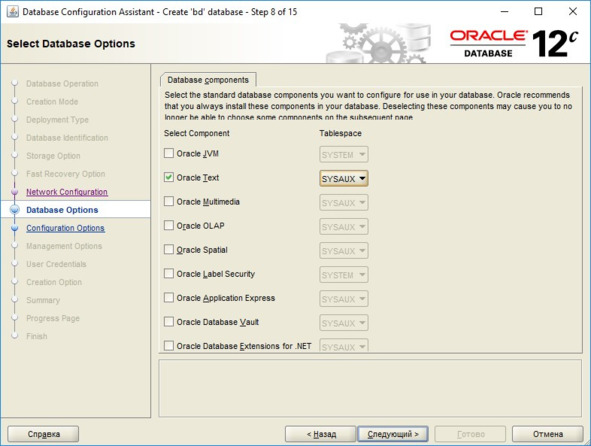Expand Oracle Spatial tablespace dropdown
The width and height of the screenshot is (591, 446).
pyautogui.click(x=344, y=251)
